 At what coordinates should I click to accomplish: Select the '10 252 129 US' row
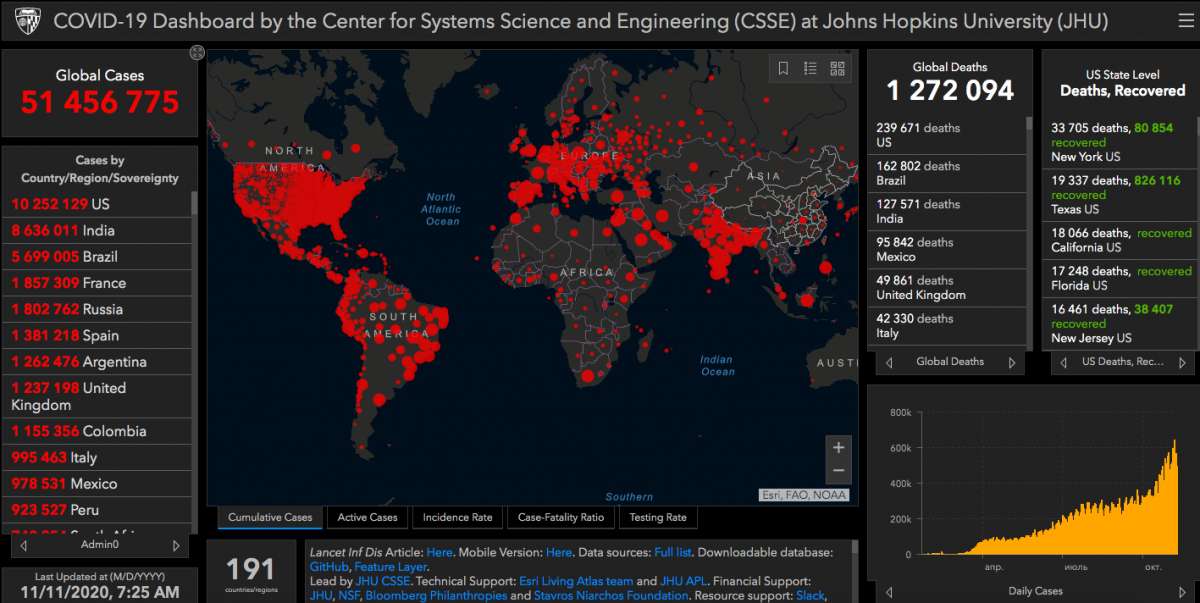tap(97, 204)
